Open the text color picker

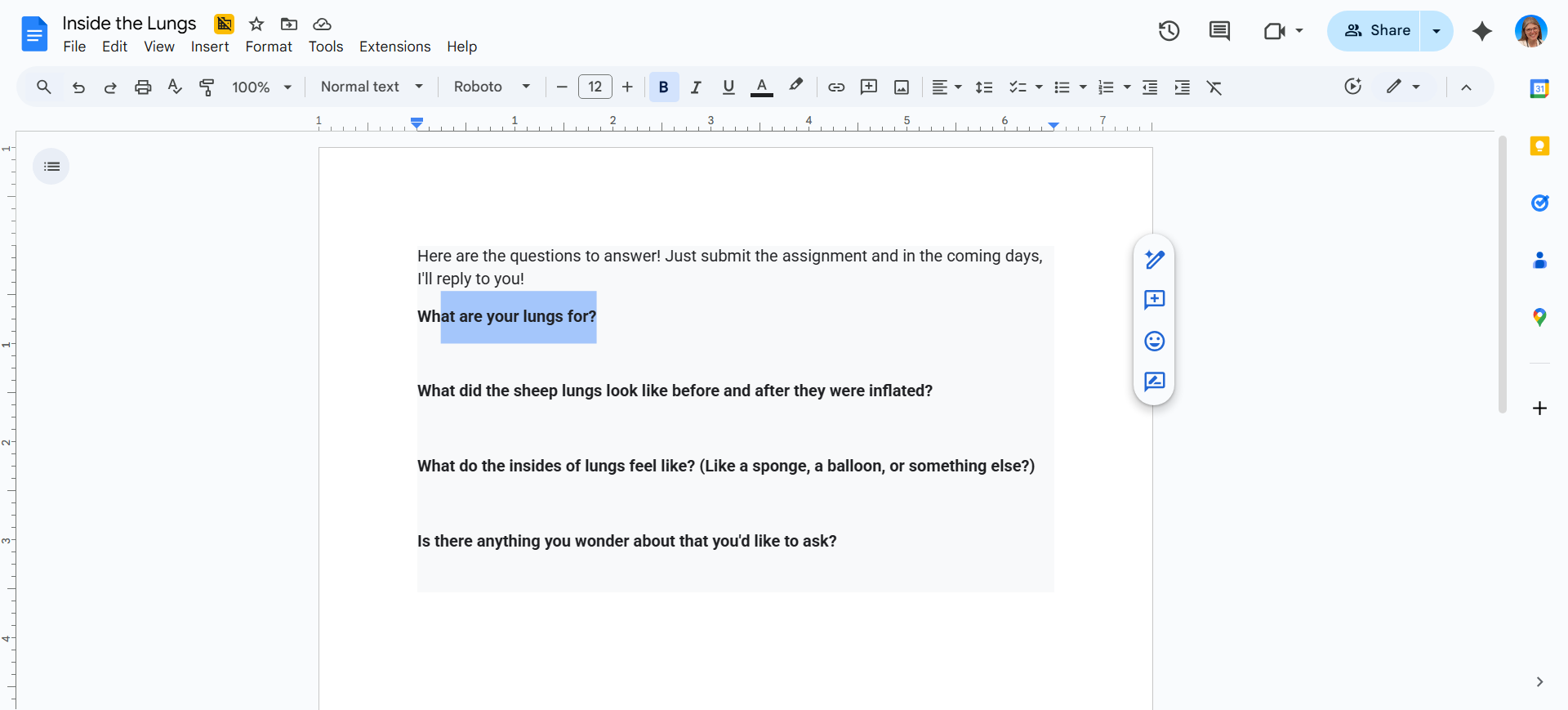pyautogui.click(x=761, y=87)
